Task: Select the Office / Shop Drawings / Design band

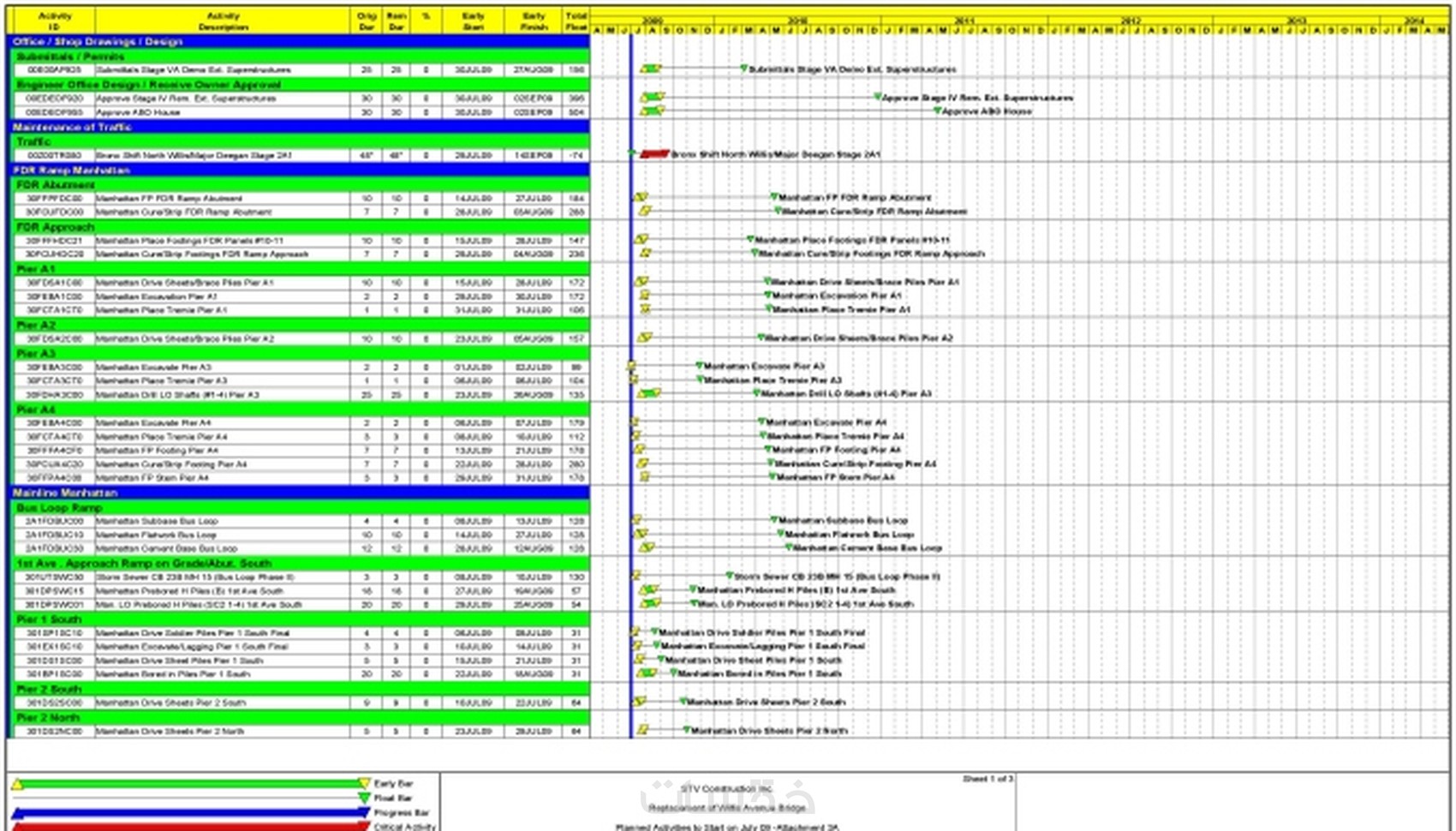Action: point(300,41)
